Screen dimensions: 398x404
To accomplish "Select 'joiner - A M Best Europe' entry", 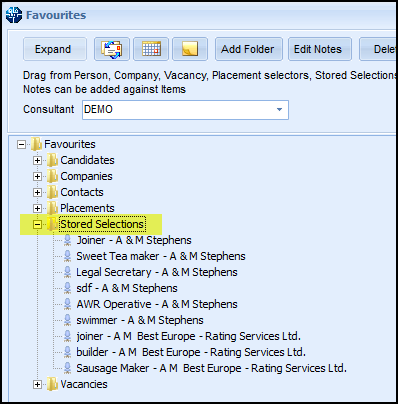I will (189, 336).
